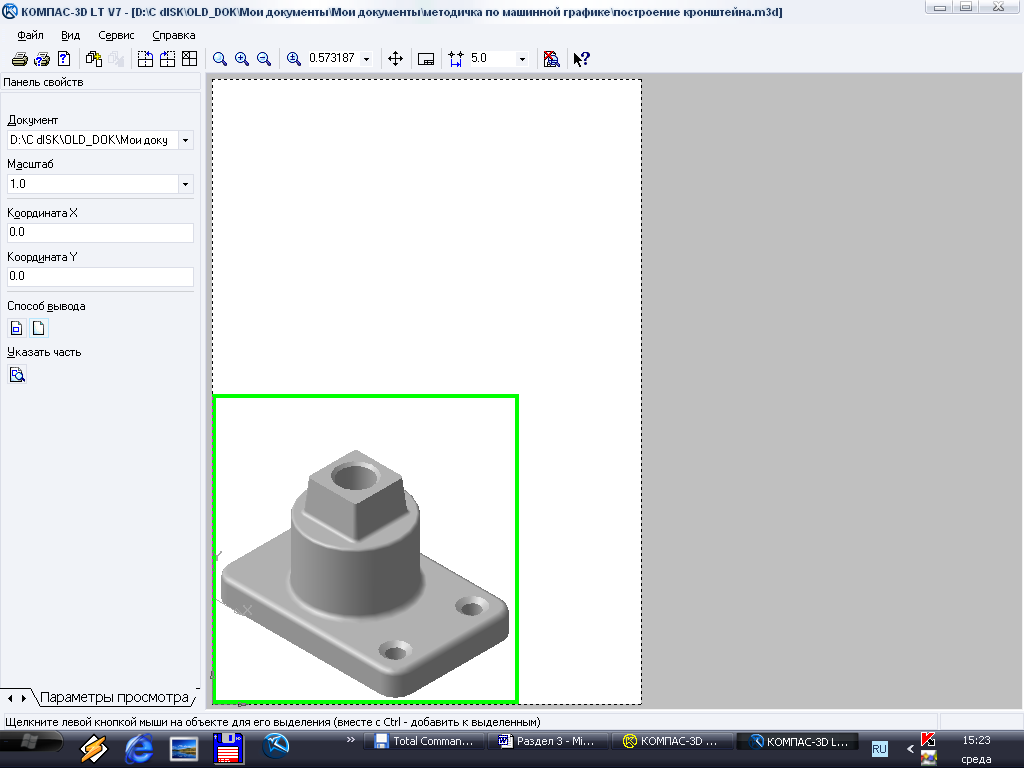
Task: Click the KOMPAS quick launch icon
Action: [x=276, y=745]
